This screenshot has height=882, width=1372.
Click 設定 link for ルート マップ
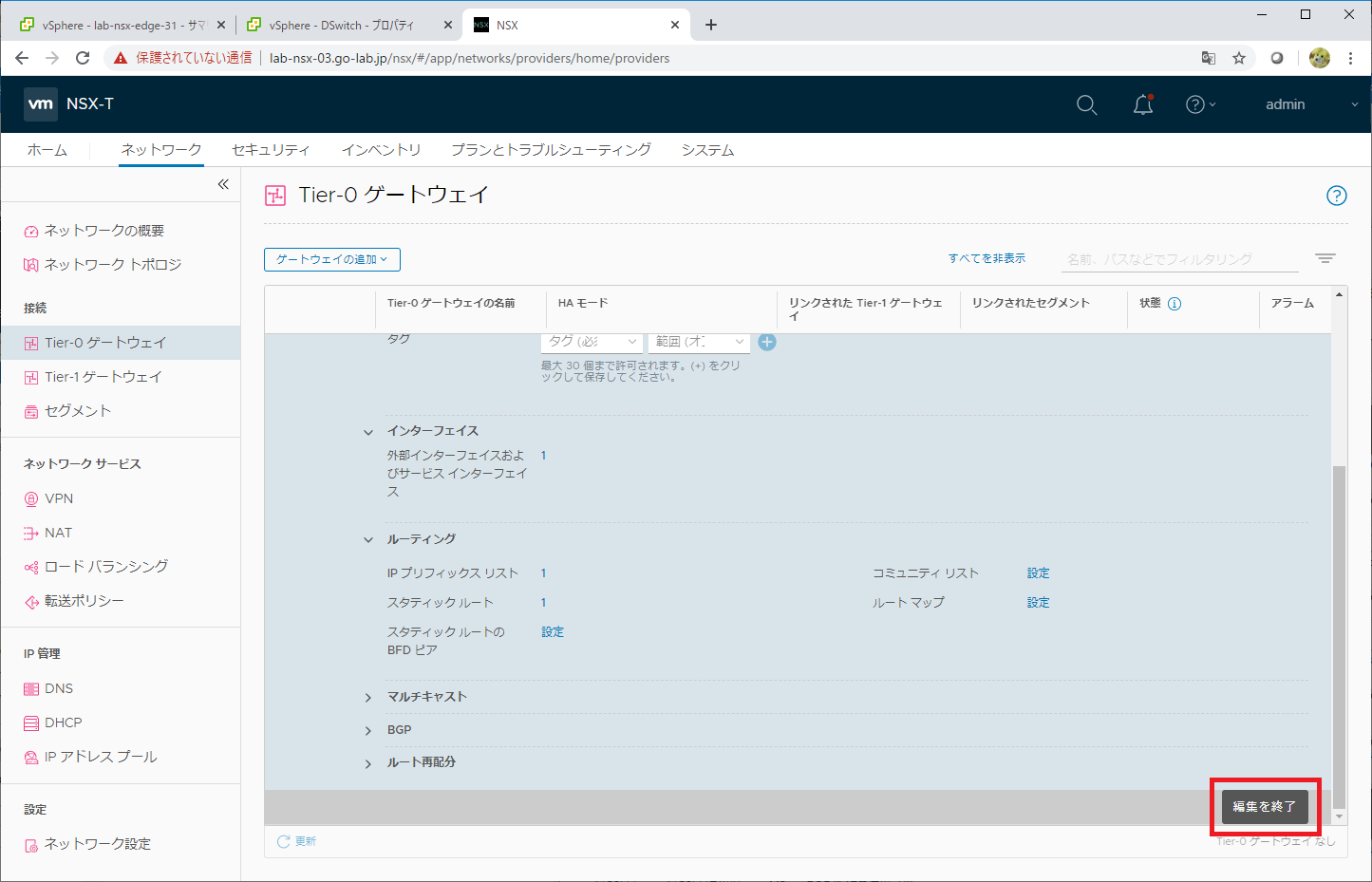point(1039,603)
